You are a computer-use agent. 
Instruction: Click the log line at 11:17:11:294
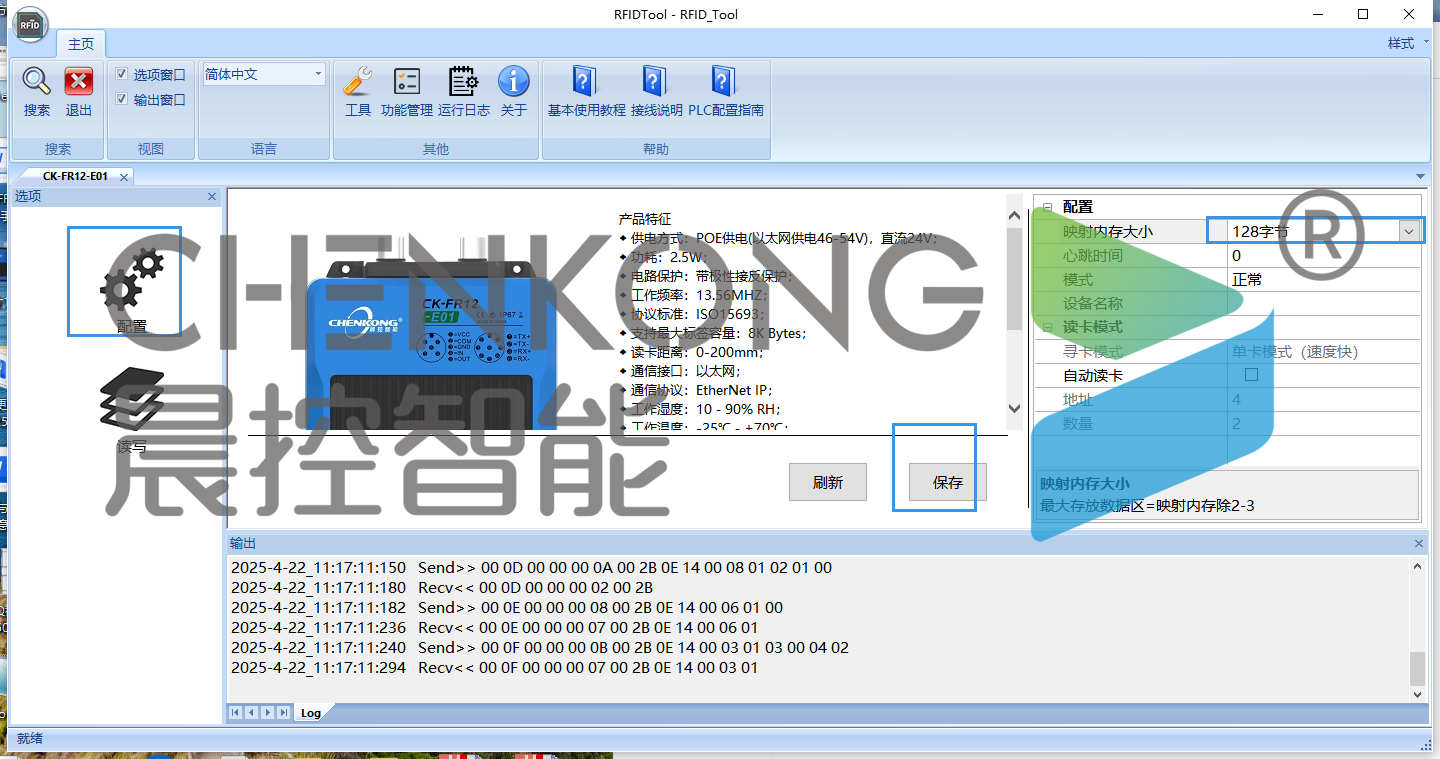pos(494,667)
